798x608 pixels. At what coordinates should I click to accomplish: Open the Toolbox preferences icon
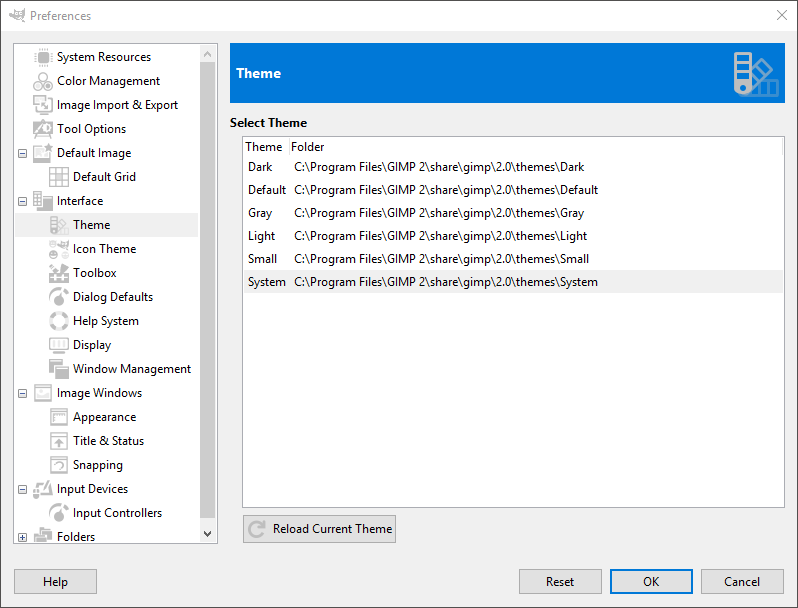pos(59,273)
